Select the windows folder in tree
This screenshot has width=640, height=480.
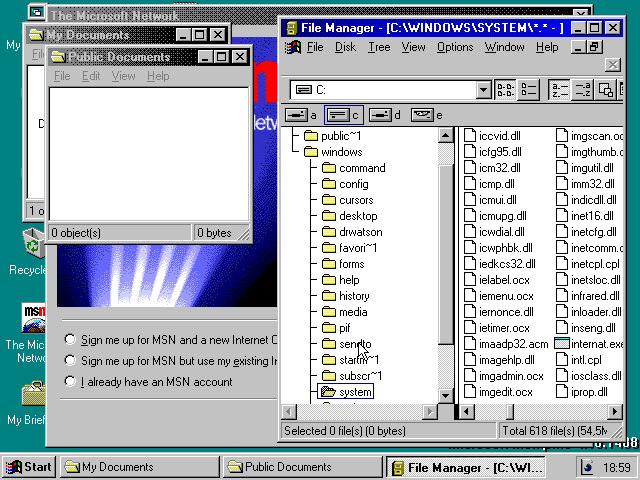pos(333,152)
